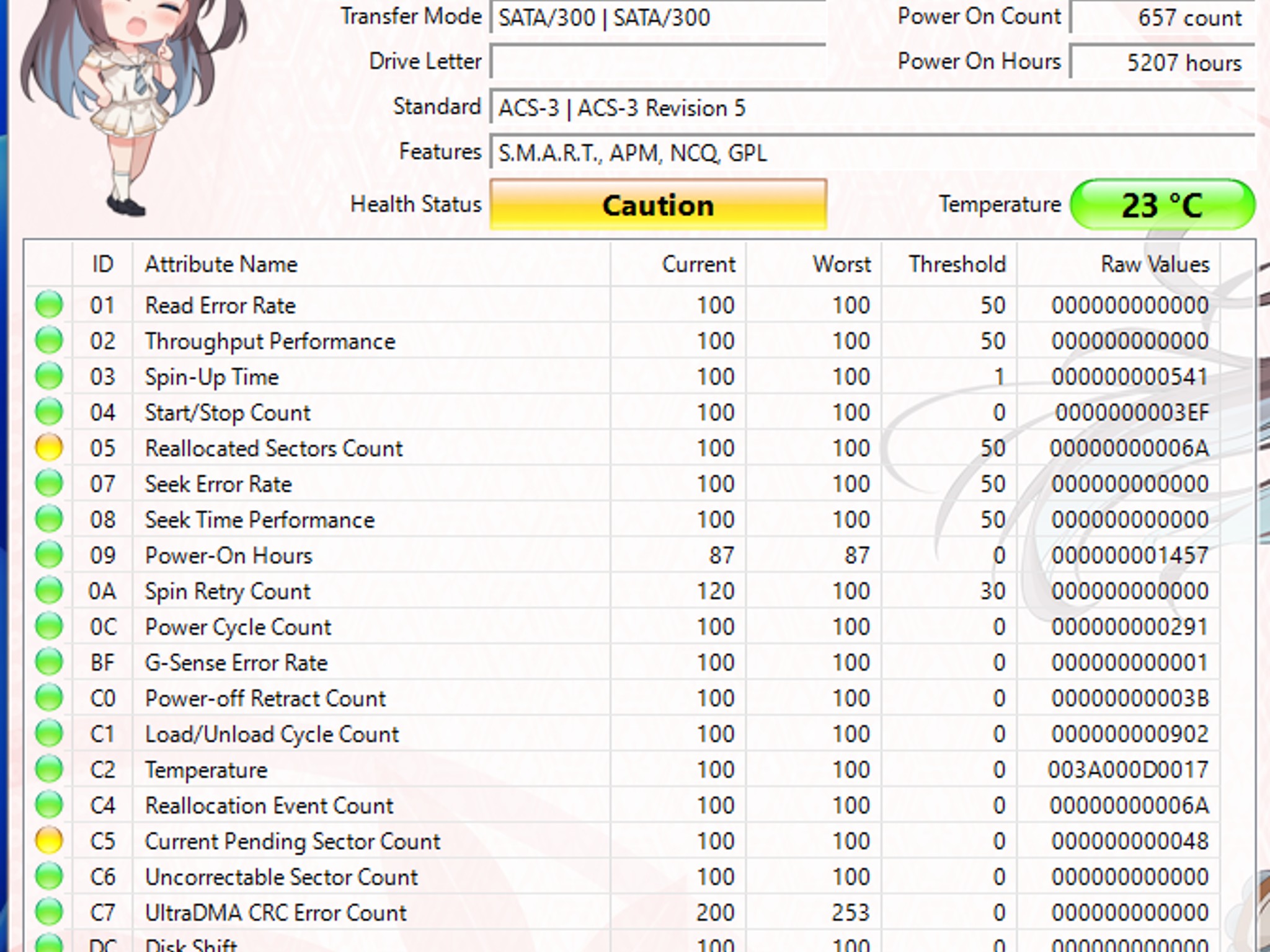
Task: Click the yellow Caution health status button
Action: (658, 205)
